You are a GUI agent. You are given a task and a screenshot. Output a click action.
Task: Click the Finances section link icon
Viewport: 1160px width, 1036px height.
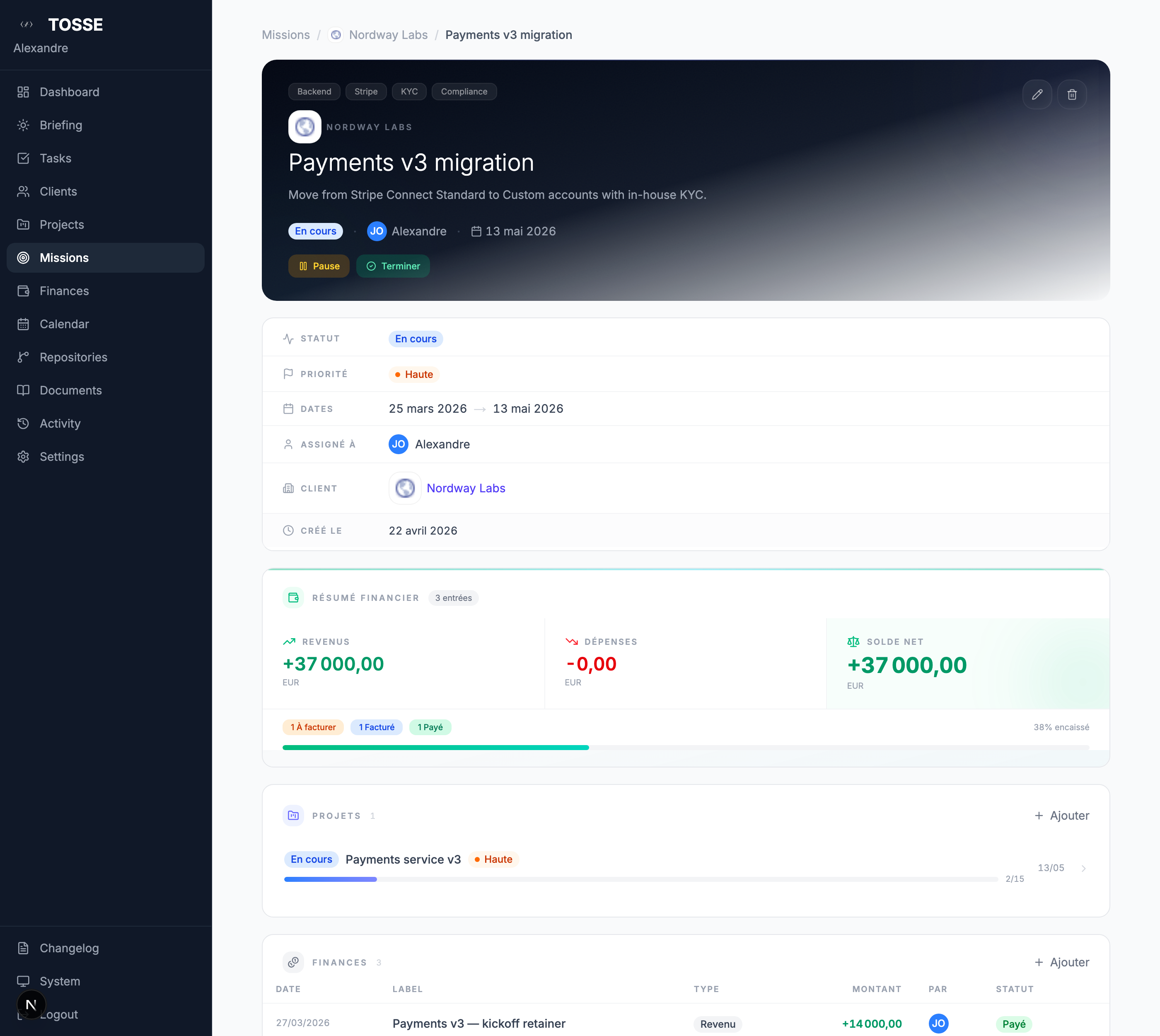click(x=293, y=962)
